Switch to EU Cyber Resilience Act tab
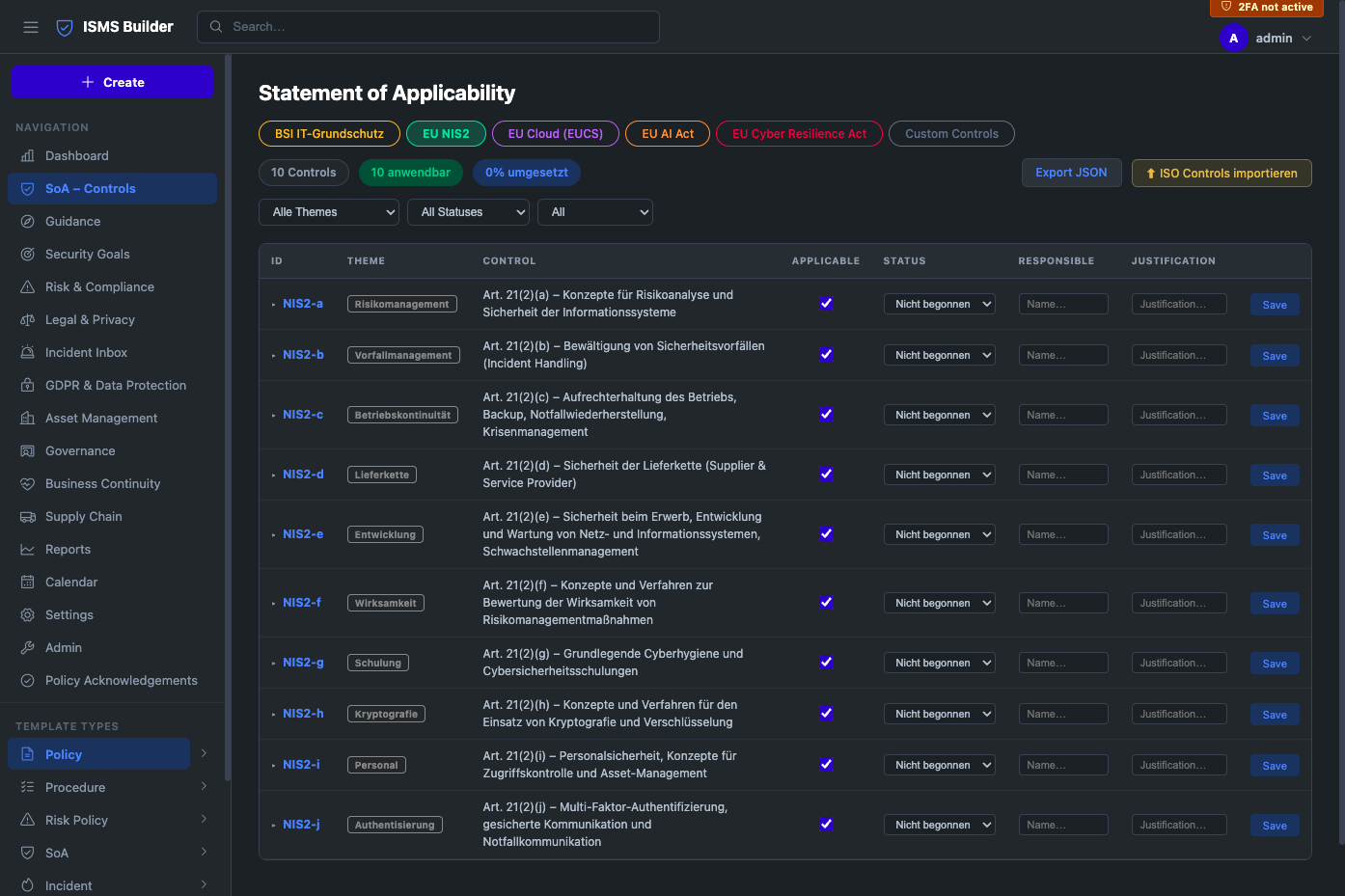This screenshot has width=1345, height=896. click(x=799, y=134)
